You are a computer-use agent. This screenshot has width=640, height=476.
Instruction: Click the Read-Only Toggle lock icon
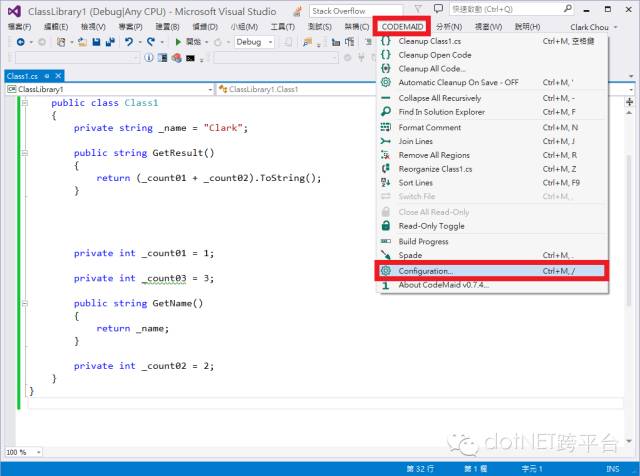pos(385,225)
